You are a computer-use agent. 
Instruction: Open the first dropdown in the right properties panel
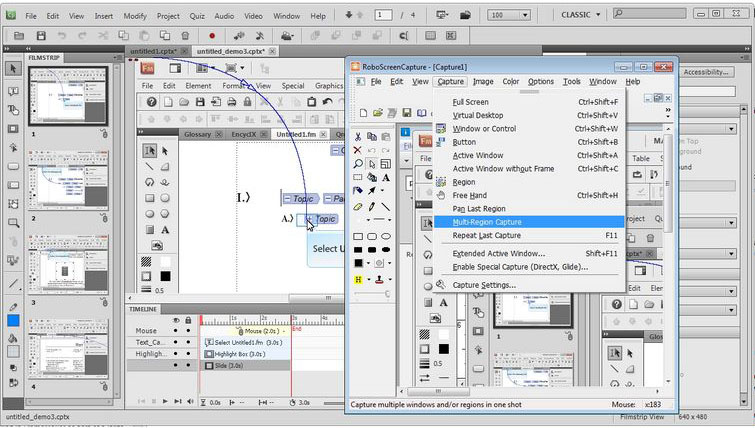pyautogui.click(x=731, y=129)
